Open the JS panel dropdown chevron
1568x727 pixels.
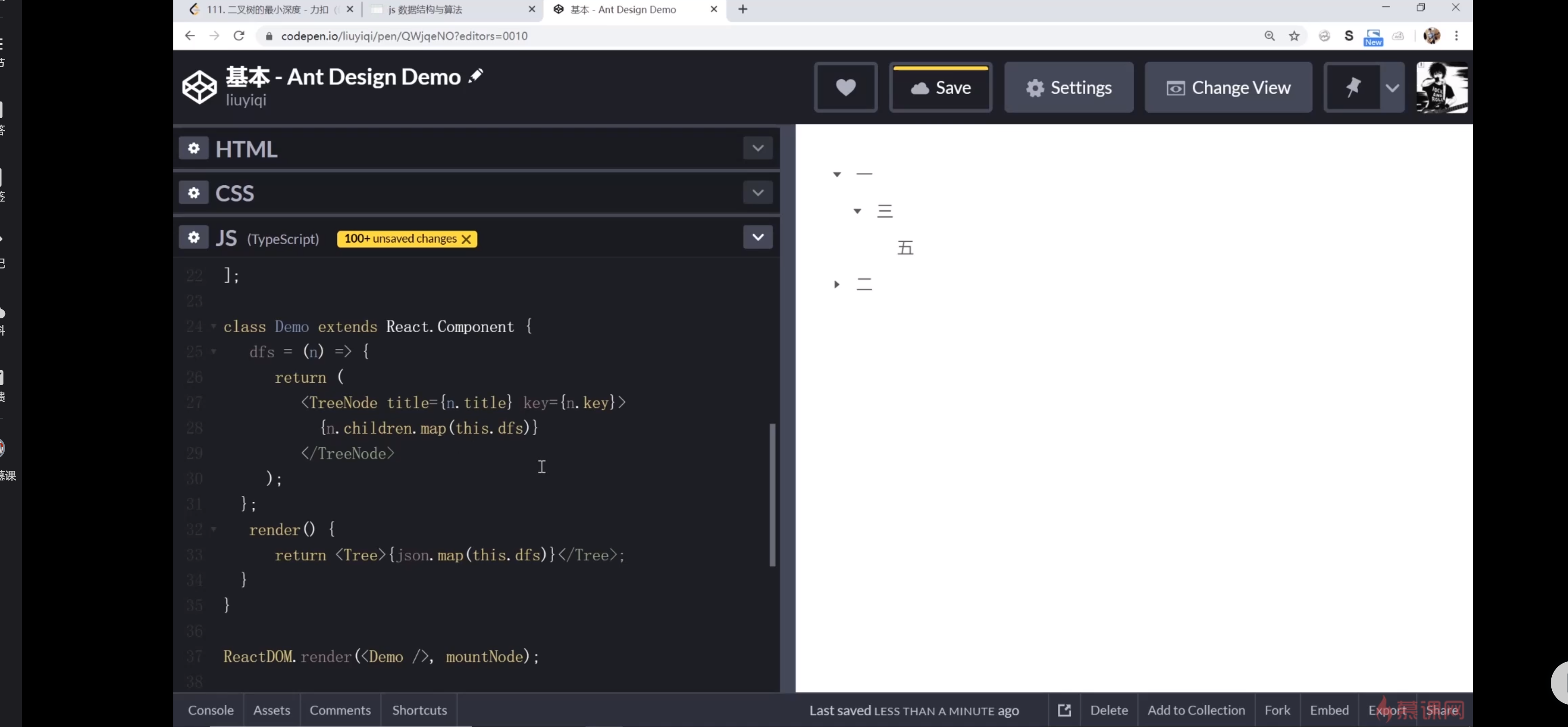(x=757, y=237)
